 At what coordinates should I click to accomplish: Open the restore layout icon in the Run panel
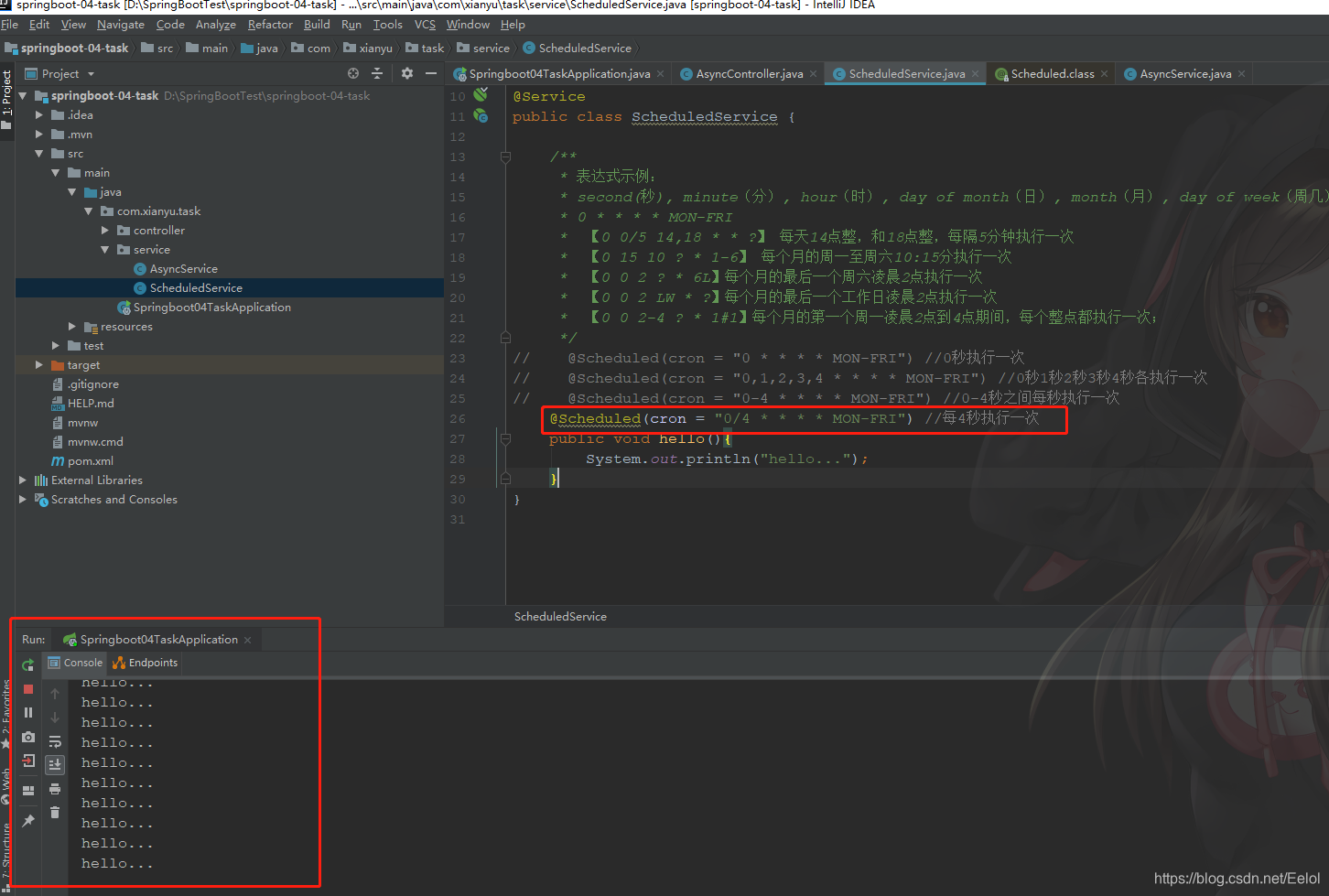pos(28,790)
